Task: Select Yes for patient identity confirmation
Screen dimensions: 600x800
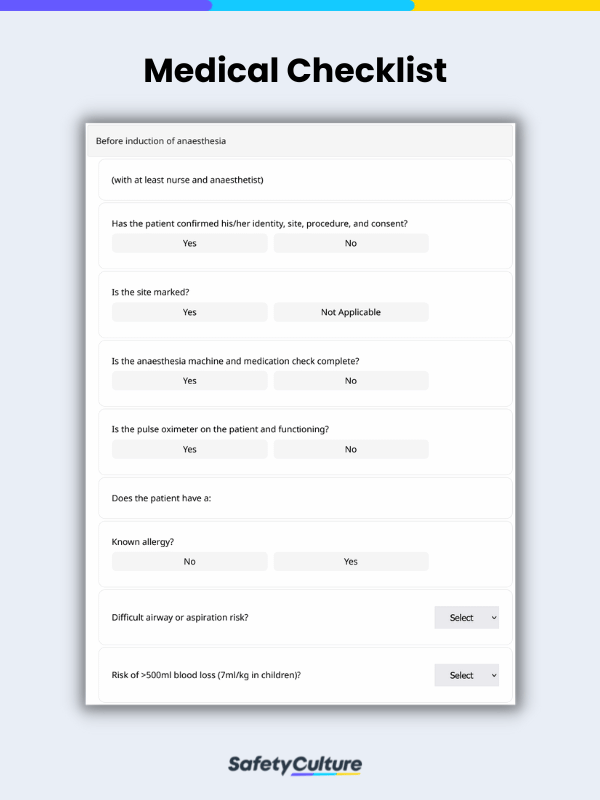Action: [x=188, y=243]
